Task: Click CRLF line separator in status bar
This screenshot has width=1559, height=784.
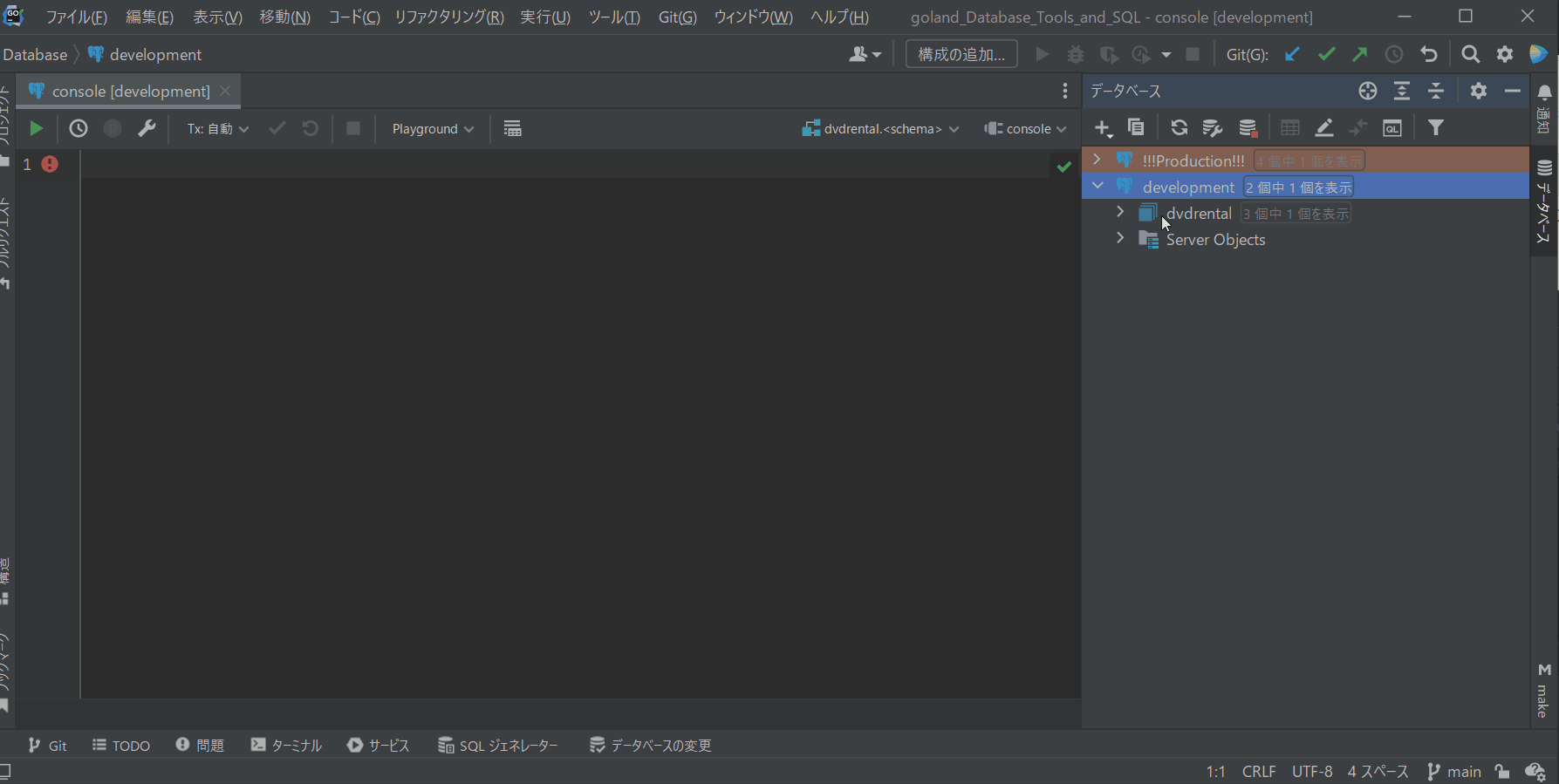Action: point(1259,772)
